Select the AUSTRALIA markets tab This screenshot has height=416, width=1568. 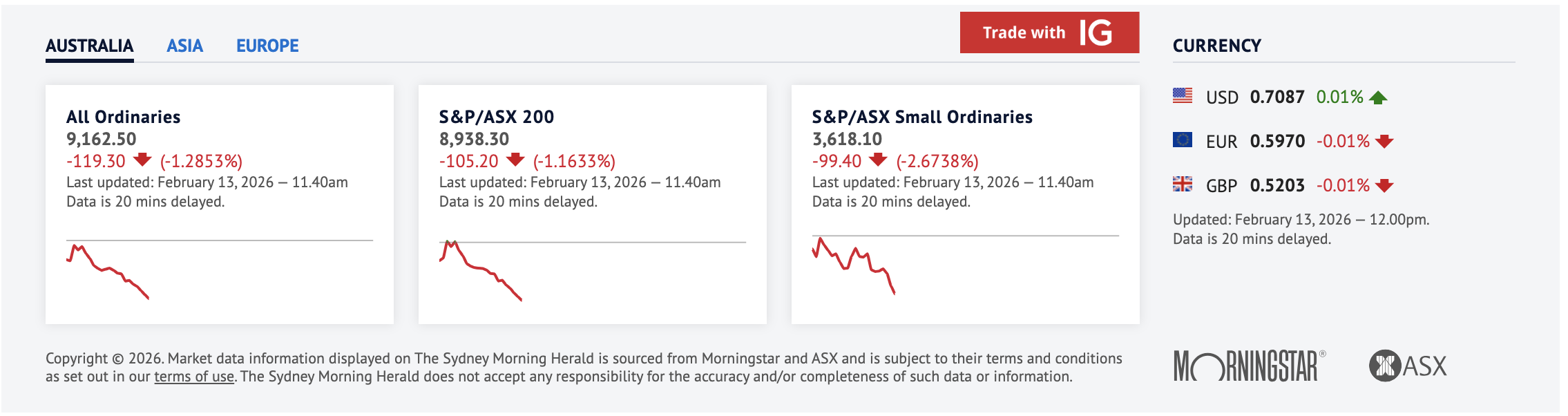pos(89,46)
